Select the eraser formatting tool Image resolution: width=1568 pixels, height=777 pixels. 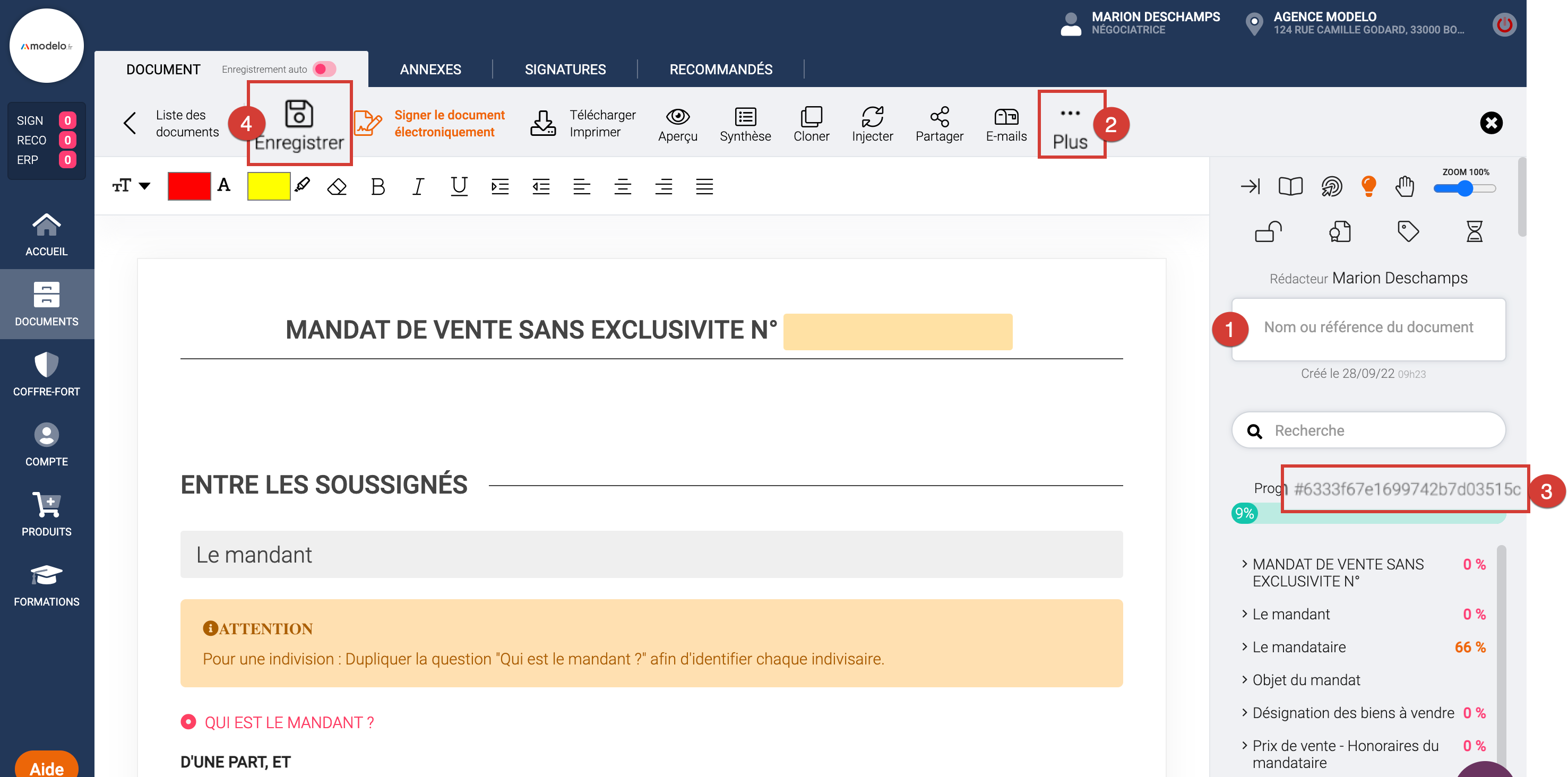[337, 186]
